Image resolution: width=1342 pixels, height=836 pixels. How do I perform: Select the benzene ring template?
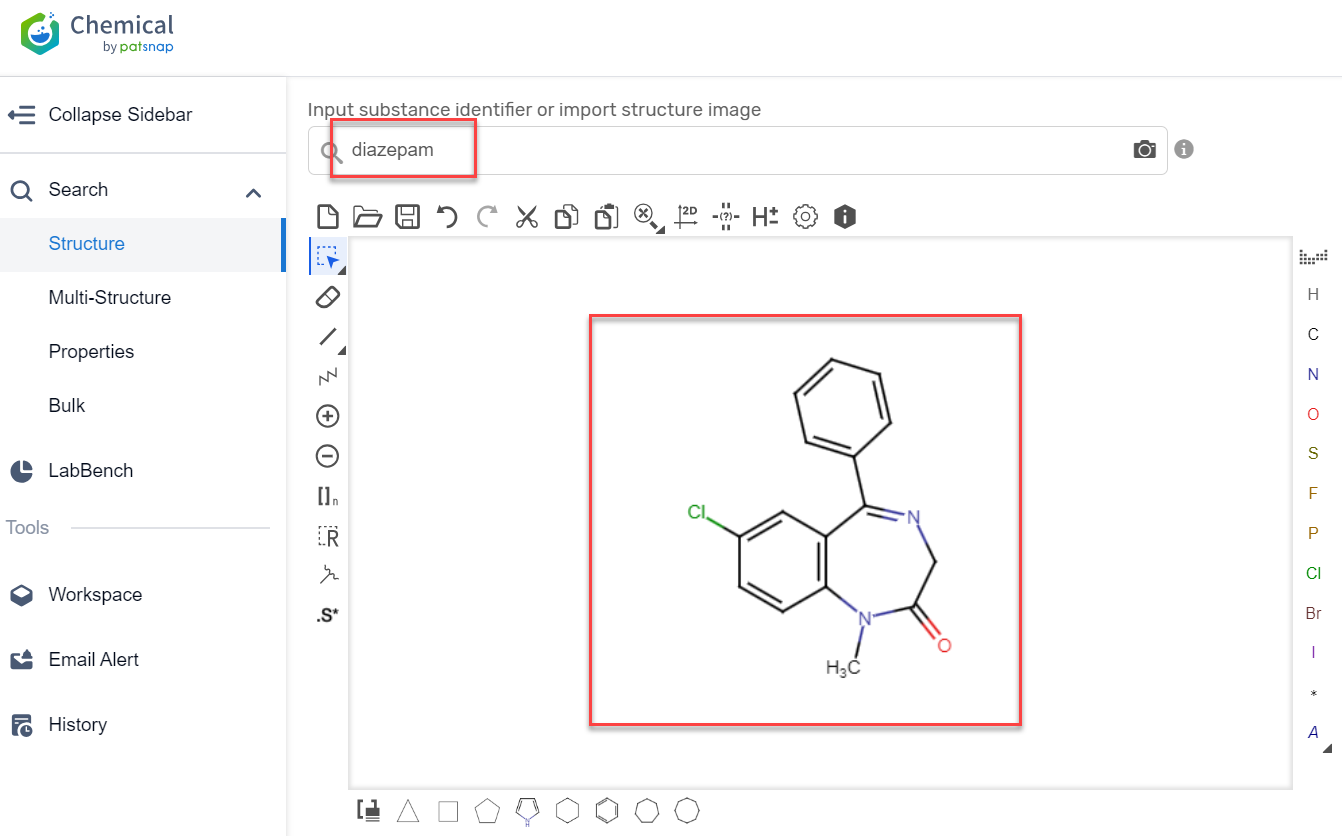(607, 811)
